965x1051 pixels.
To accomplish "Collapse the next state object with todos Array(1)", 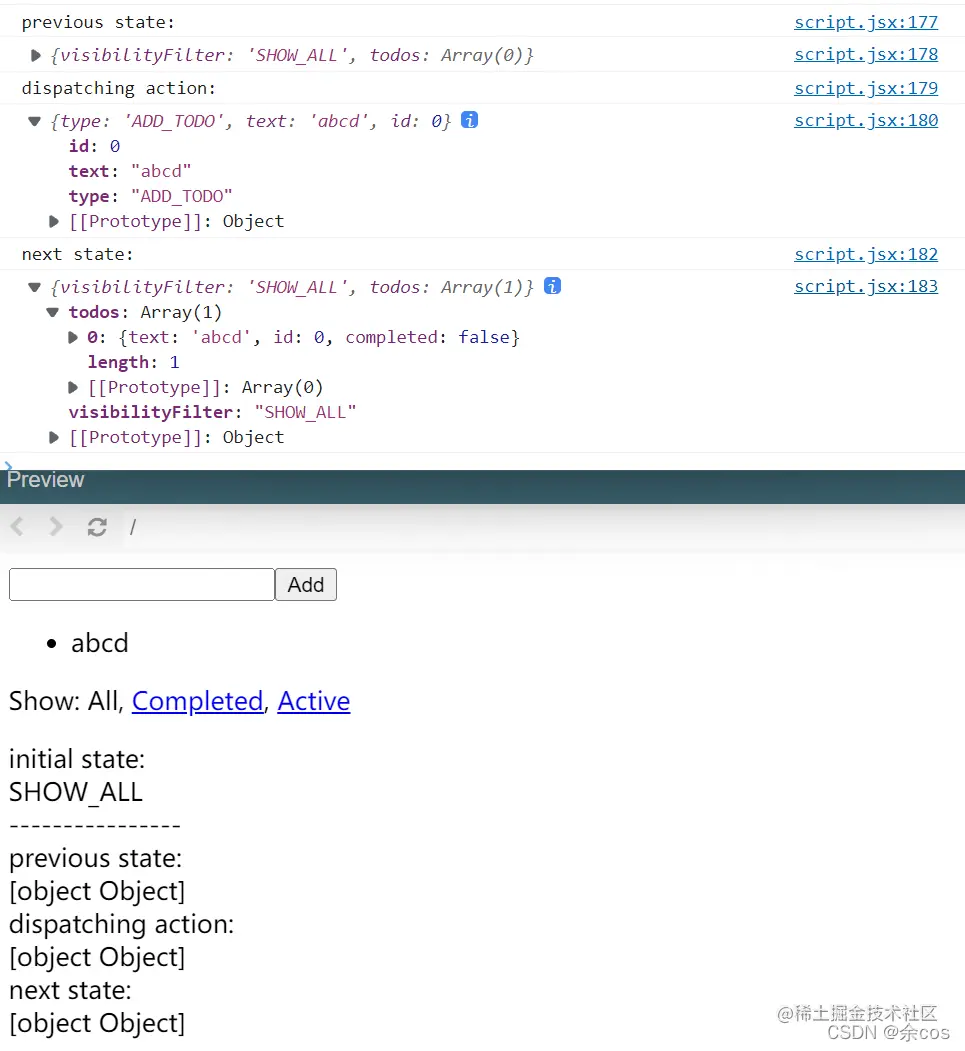I will pos(34,288).
